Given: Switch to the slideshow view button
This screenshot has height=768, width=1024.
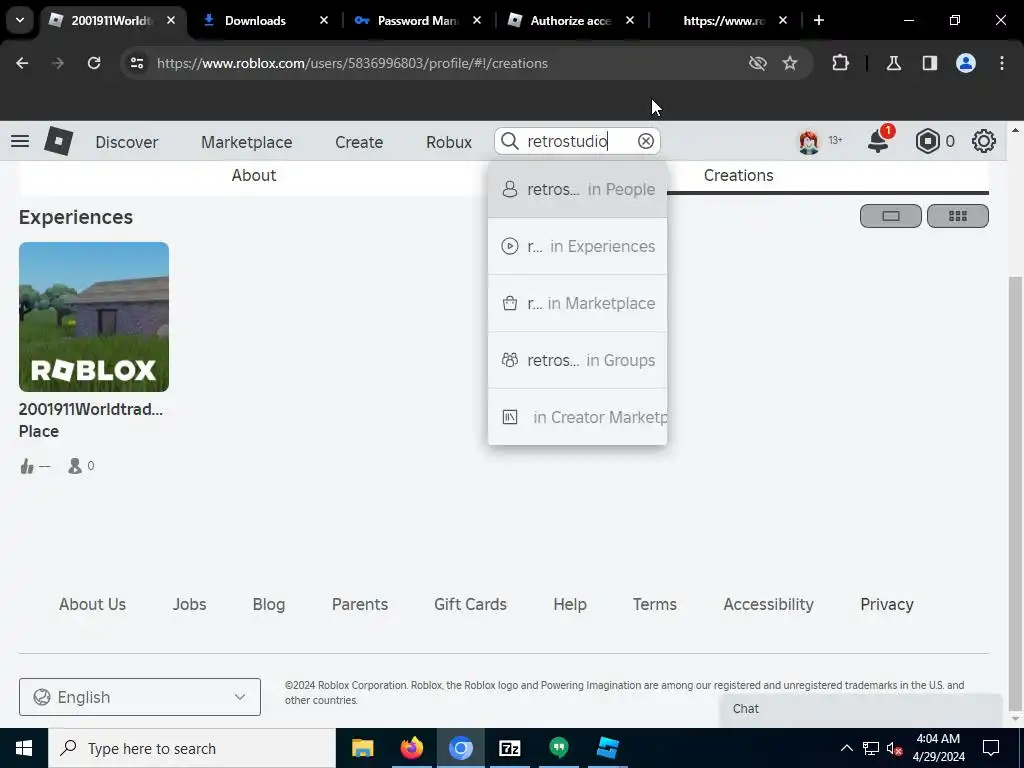Looking at the screenshot, I should point(891,216).
